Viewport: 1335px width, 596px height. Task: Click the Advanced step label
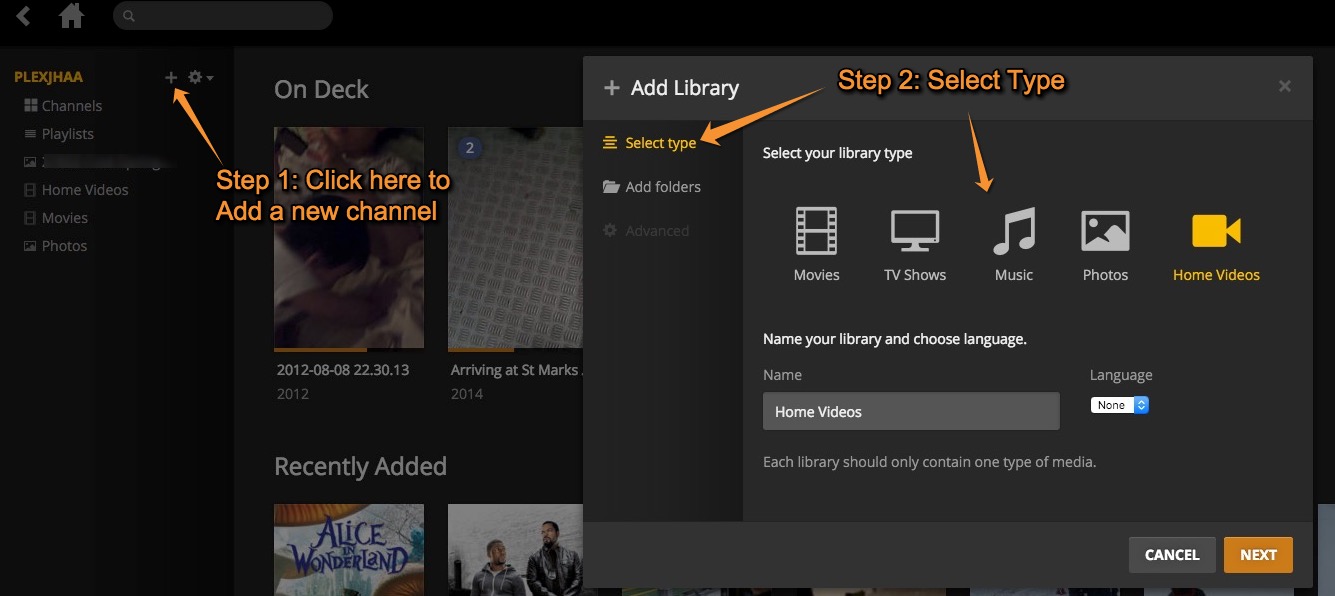[x=657, y=230]
